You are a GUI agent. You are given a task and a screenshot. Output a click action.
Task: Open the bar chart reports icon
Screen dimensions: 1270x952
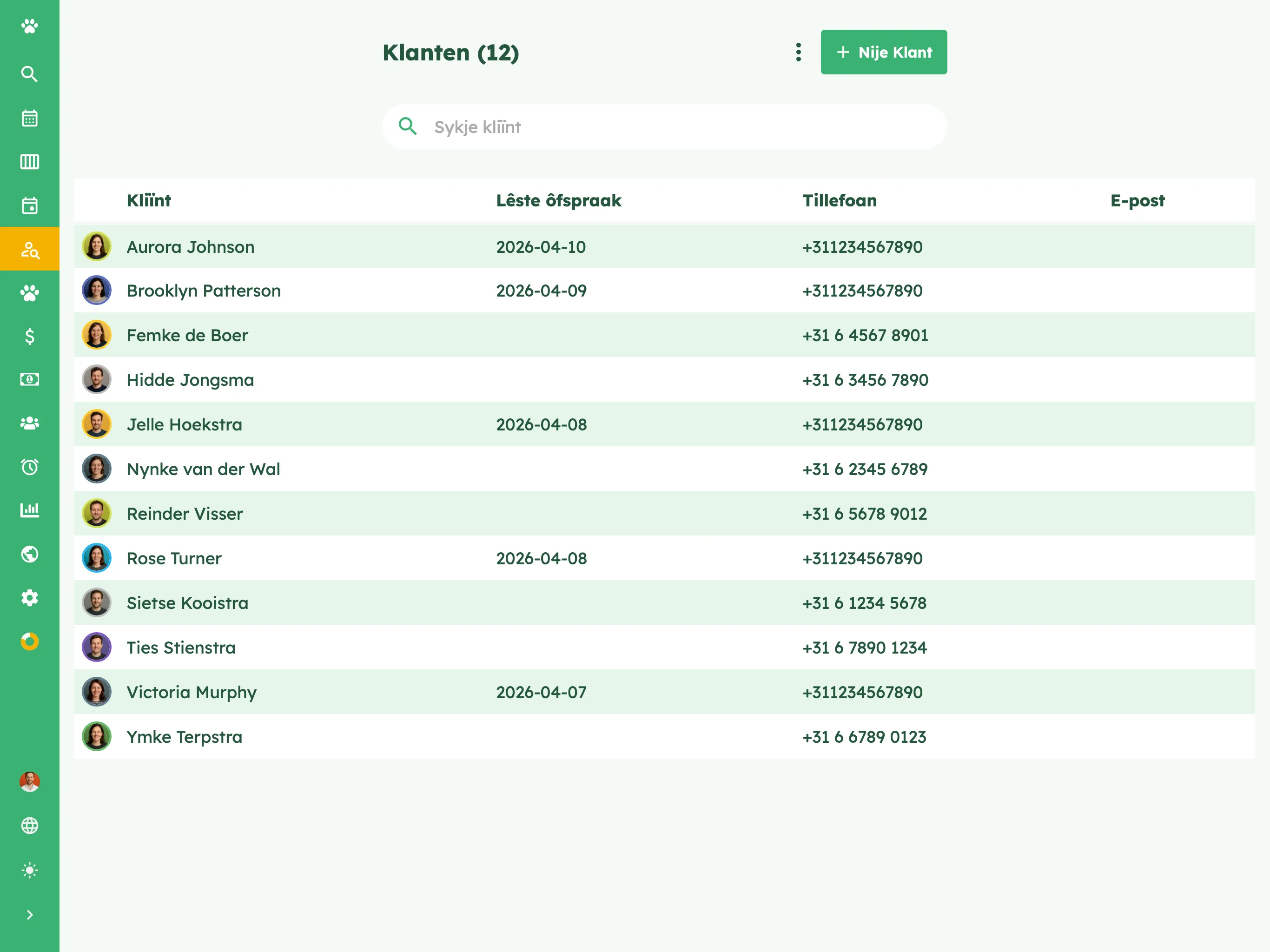pos(29,510)
